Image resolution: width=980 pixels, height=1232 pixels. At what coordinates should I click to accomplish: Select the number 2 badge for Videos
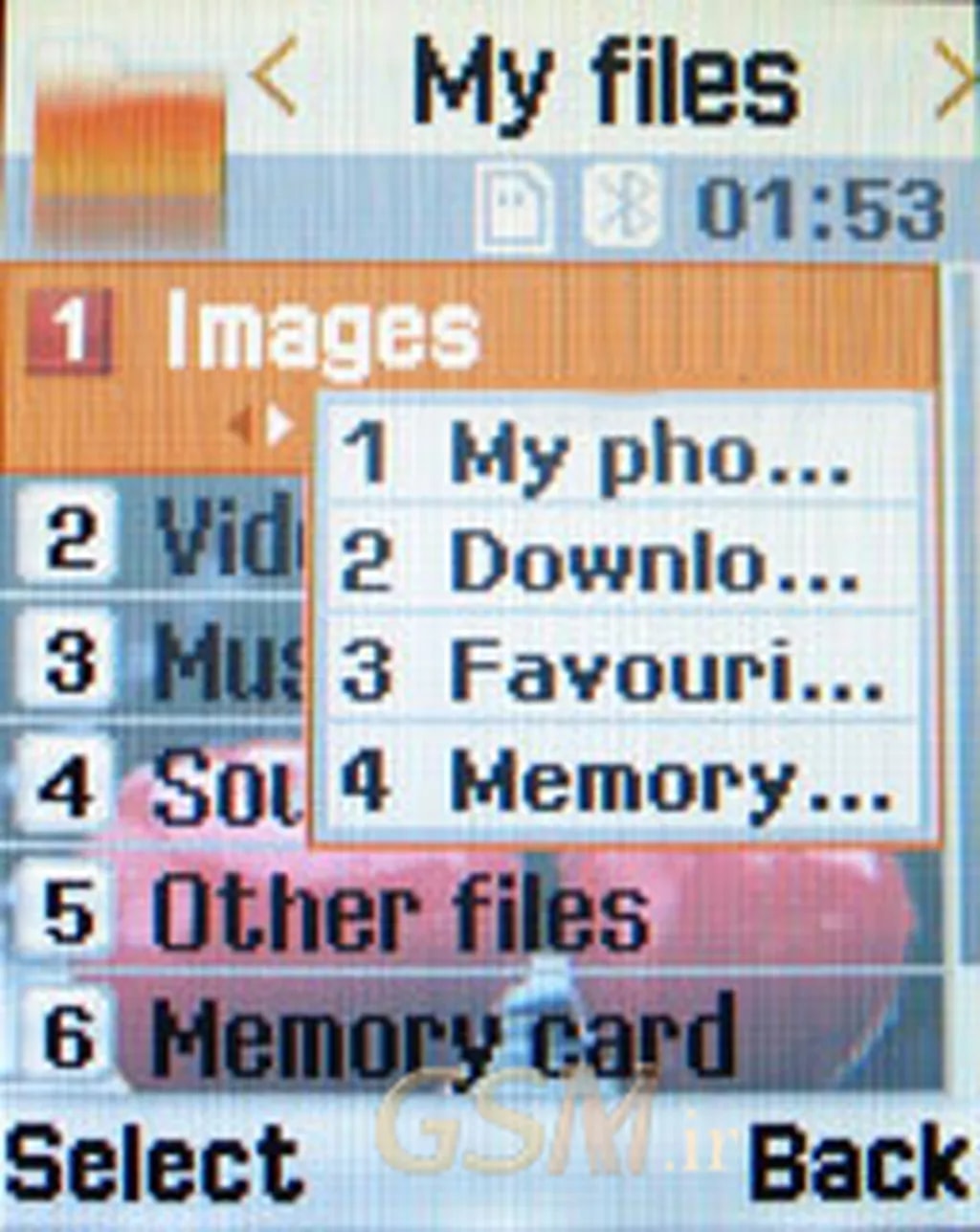70,538
